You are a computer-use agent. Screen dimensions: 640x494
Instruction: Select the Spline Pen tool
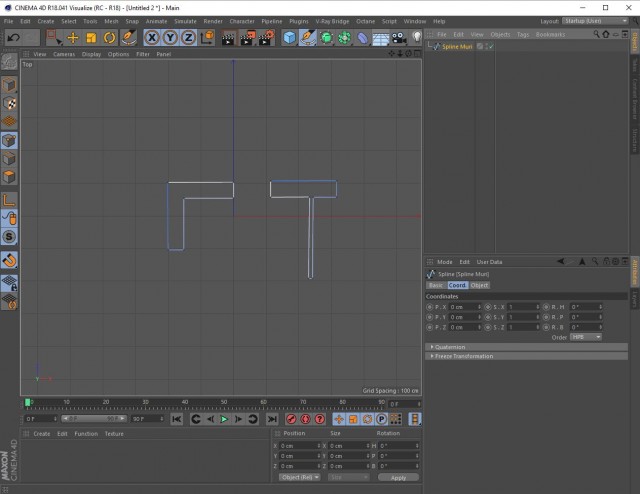point(308,38)
